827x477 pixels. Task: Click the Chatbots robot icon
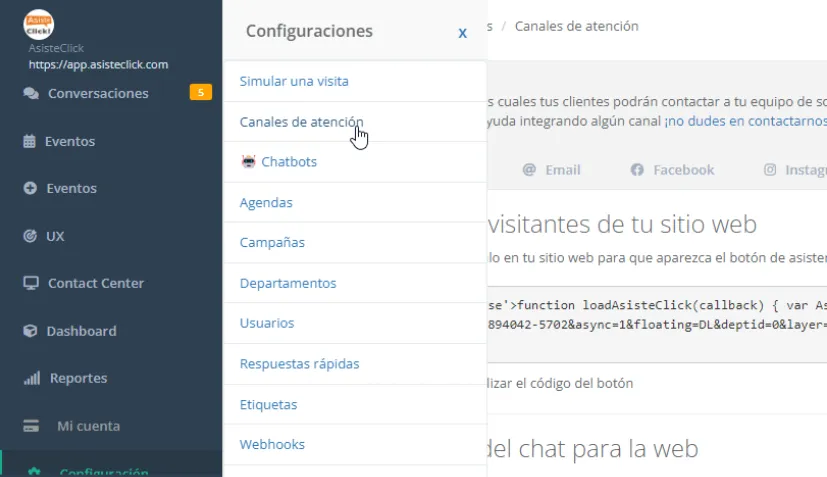[x=248, y=161]
